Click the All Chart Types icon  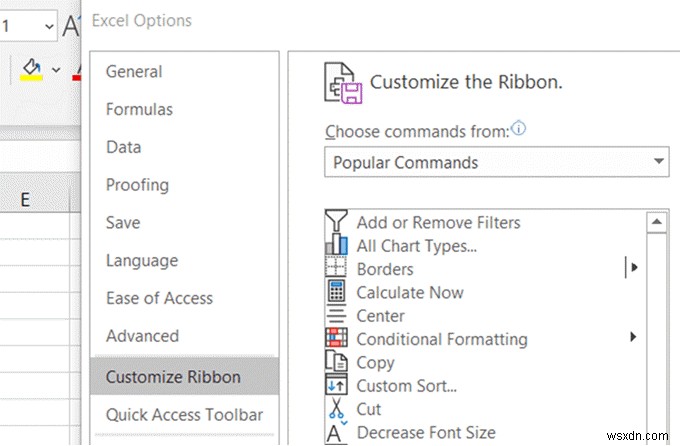tap(336, 245)
